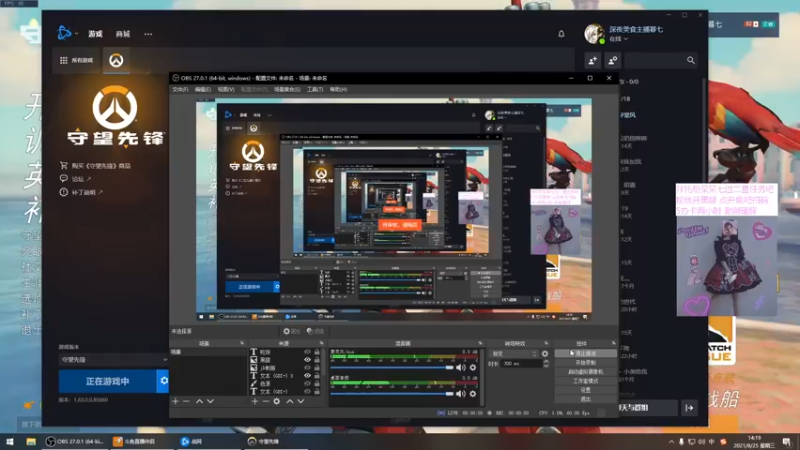Toggle the lock on bottom 文本 (GDI+) source
Image resolution: width=800 pixels, height=450 pixels.
317,391
